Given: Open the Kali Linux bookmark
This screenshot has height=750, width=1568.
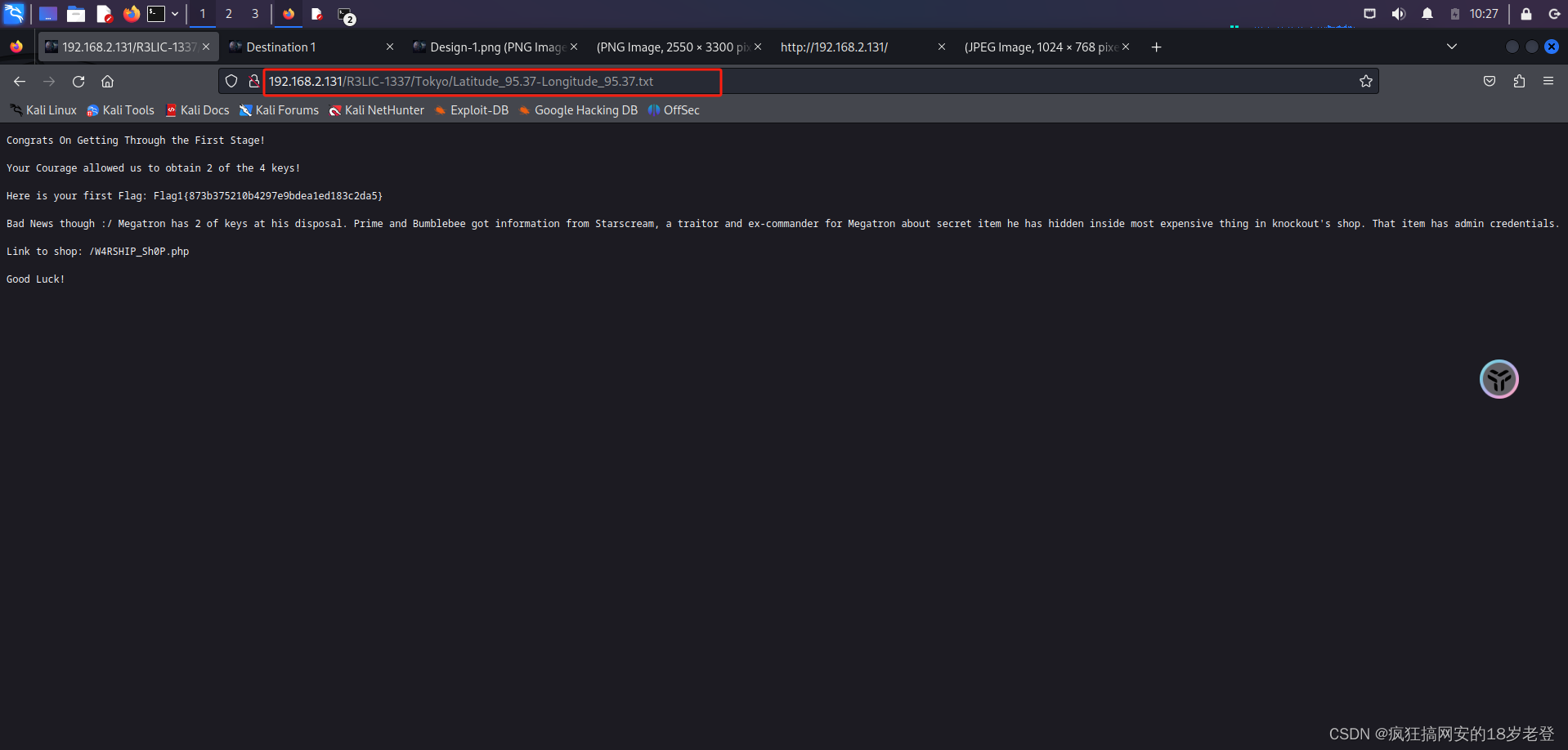Looking at the screenshot, I should (x=43, y=110).
